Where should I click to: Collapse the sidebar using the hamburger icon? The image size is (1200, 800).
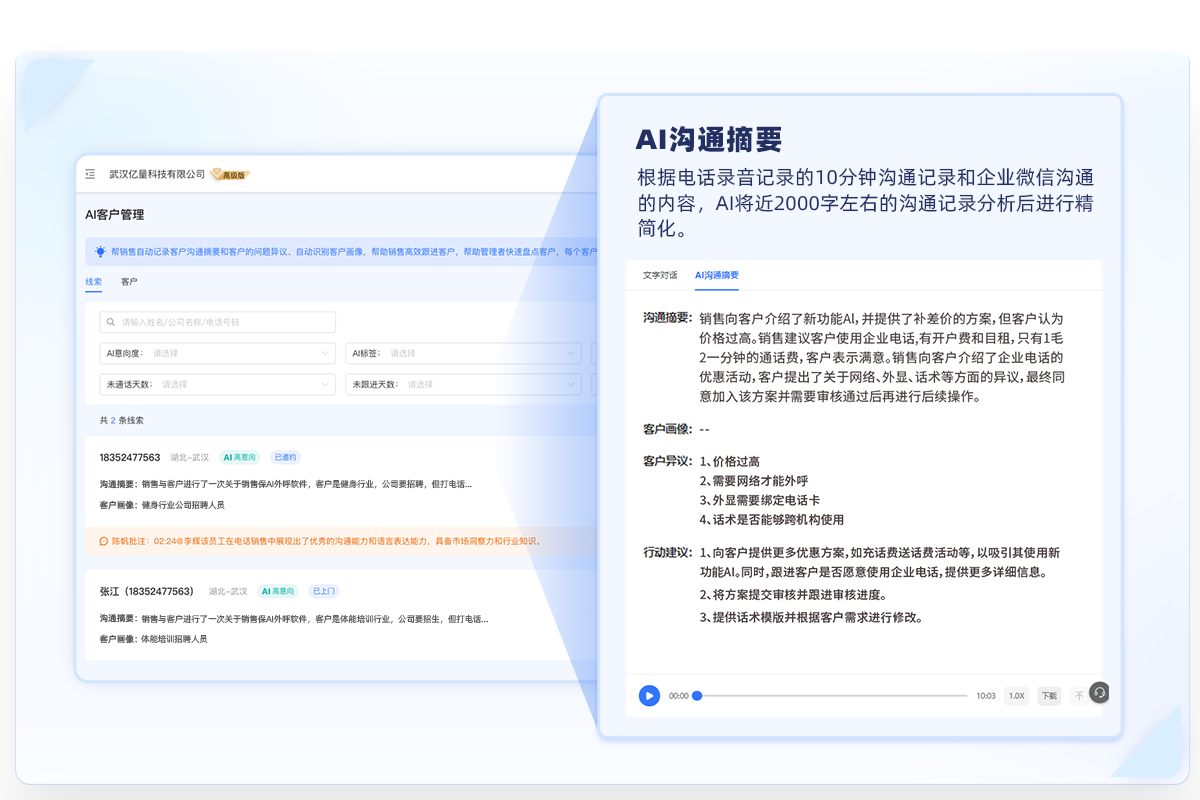(x=89, y=174)
